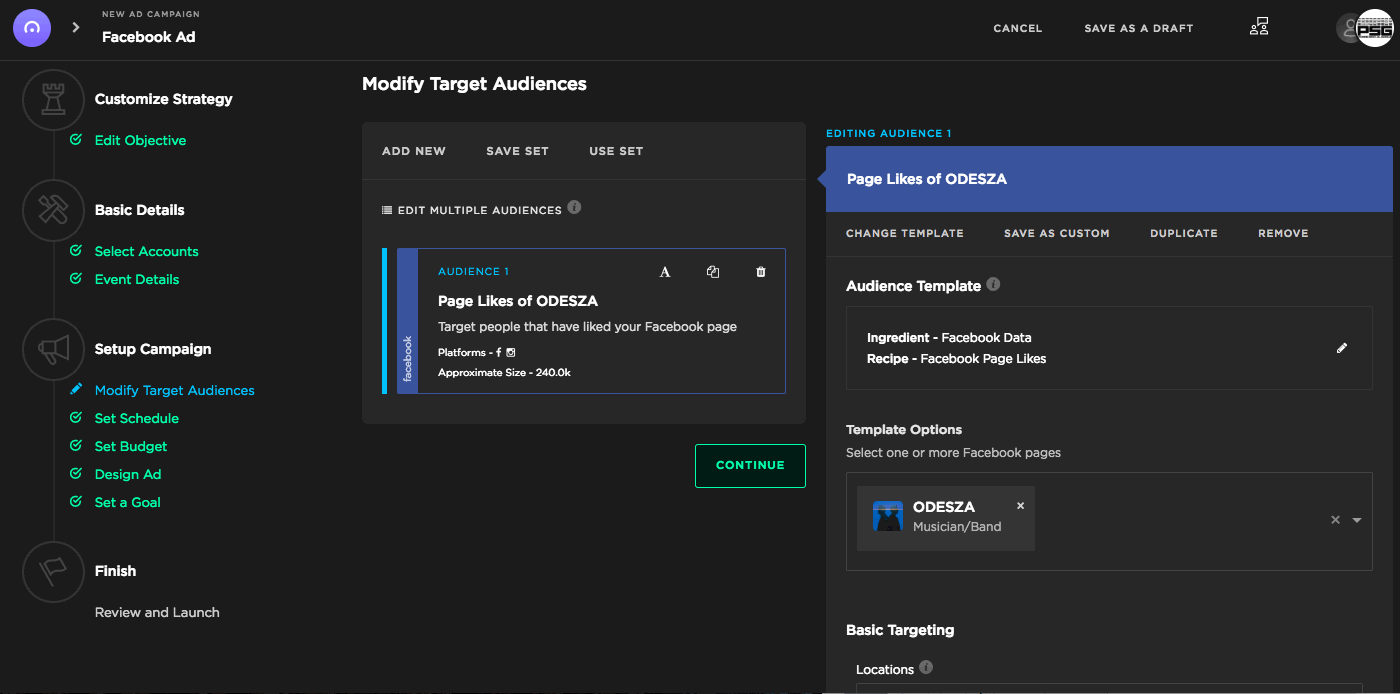Click the check icon beside Set Budget

click(76, 446)
